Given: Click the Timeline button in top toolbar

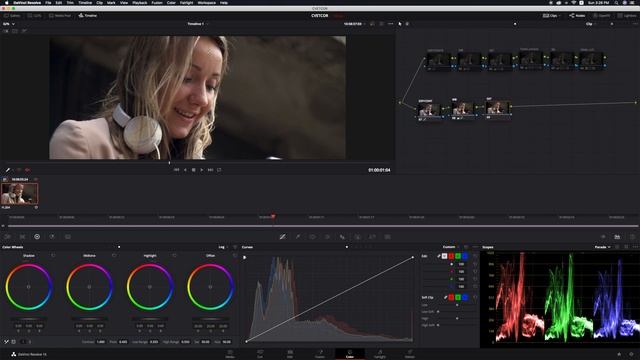Looking at the screenshot, I should click(88, 16).
